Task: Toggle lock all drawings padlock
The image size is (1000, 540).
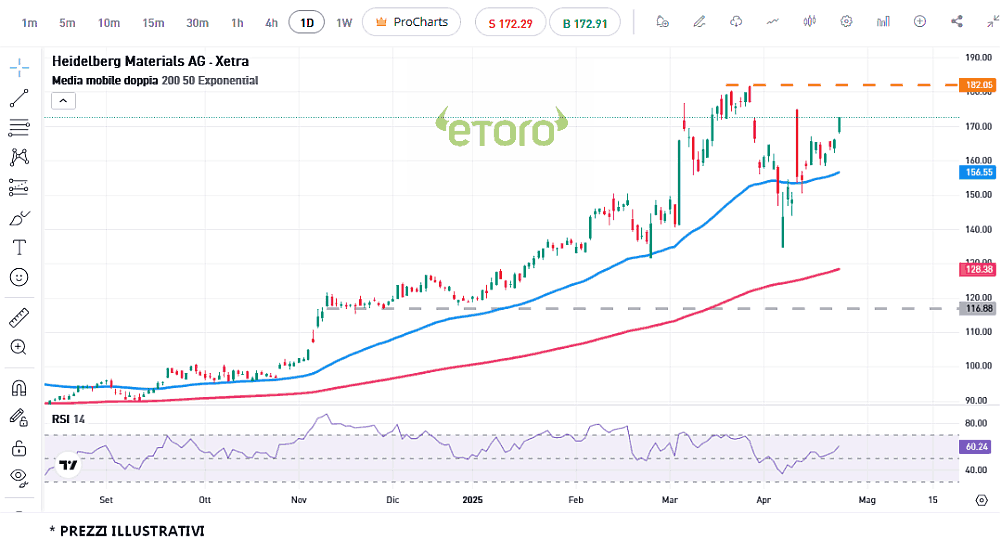Action: tap(19, 448)
